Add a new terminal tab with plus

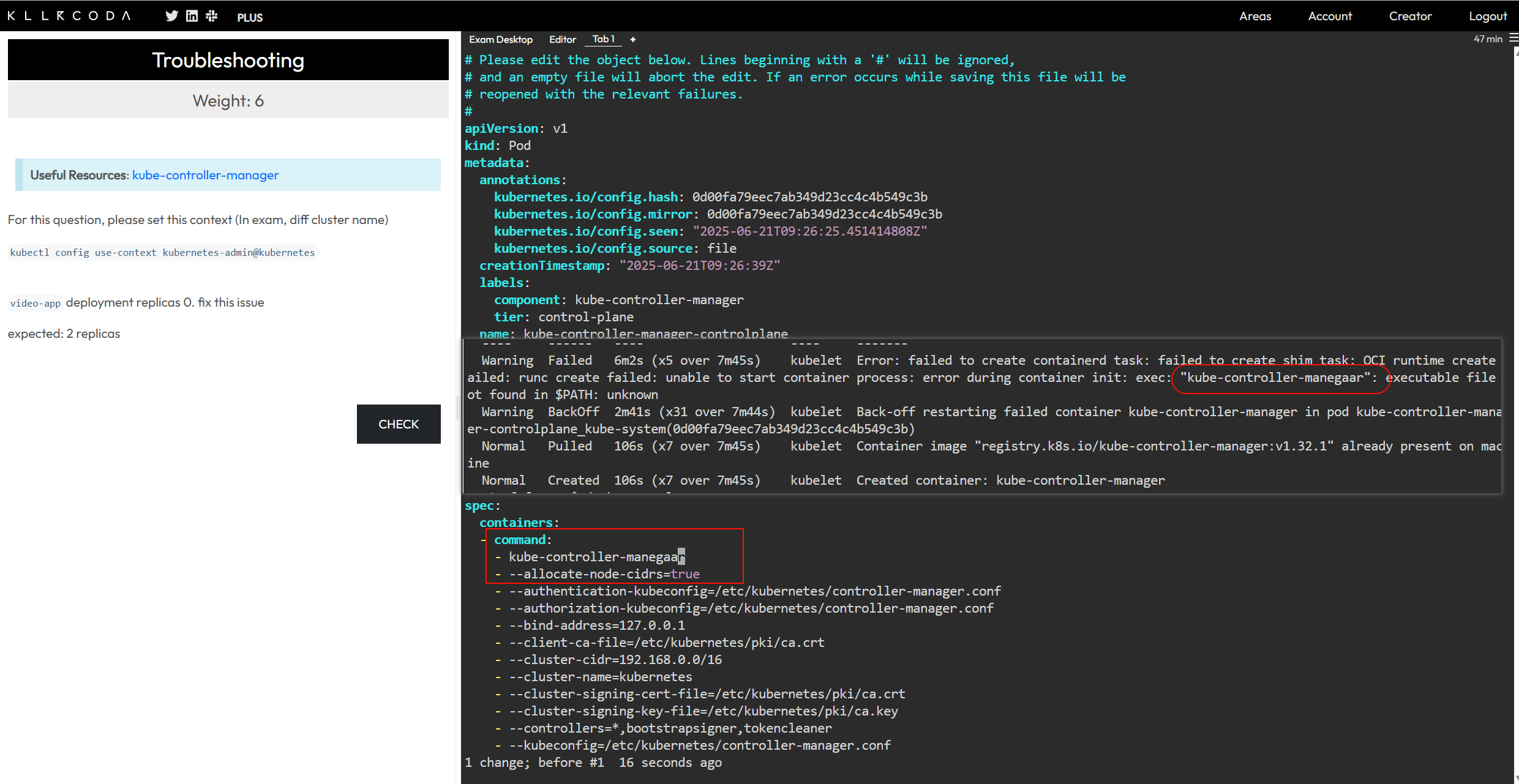point(633,40)
